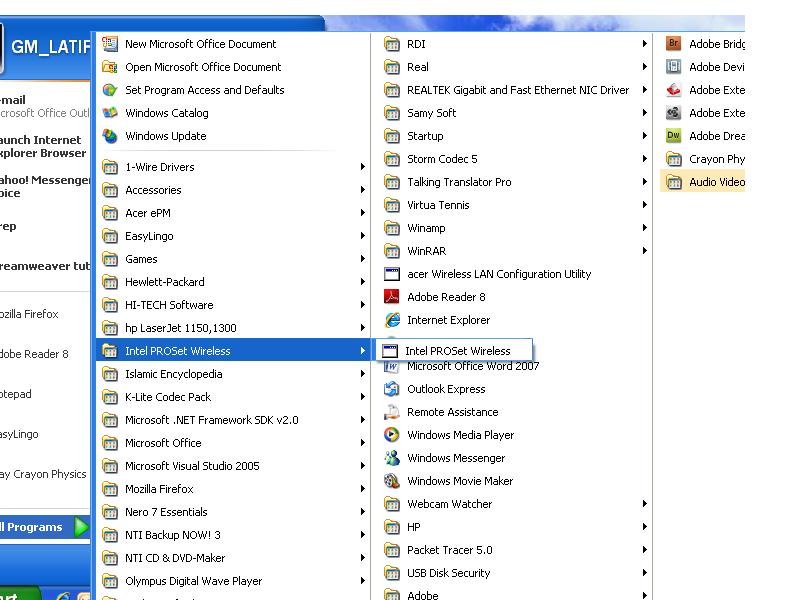Expand the Accessories submenu arrow

(x=362, y=190)
